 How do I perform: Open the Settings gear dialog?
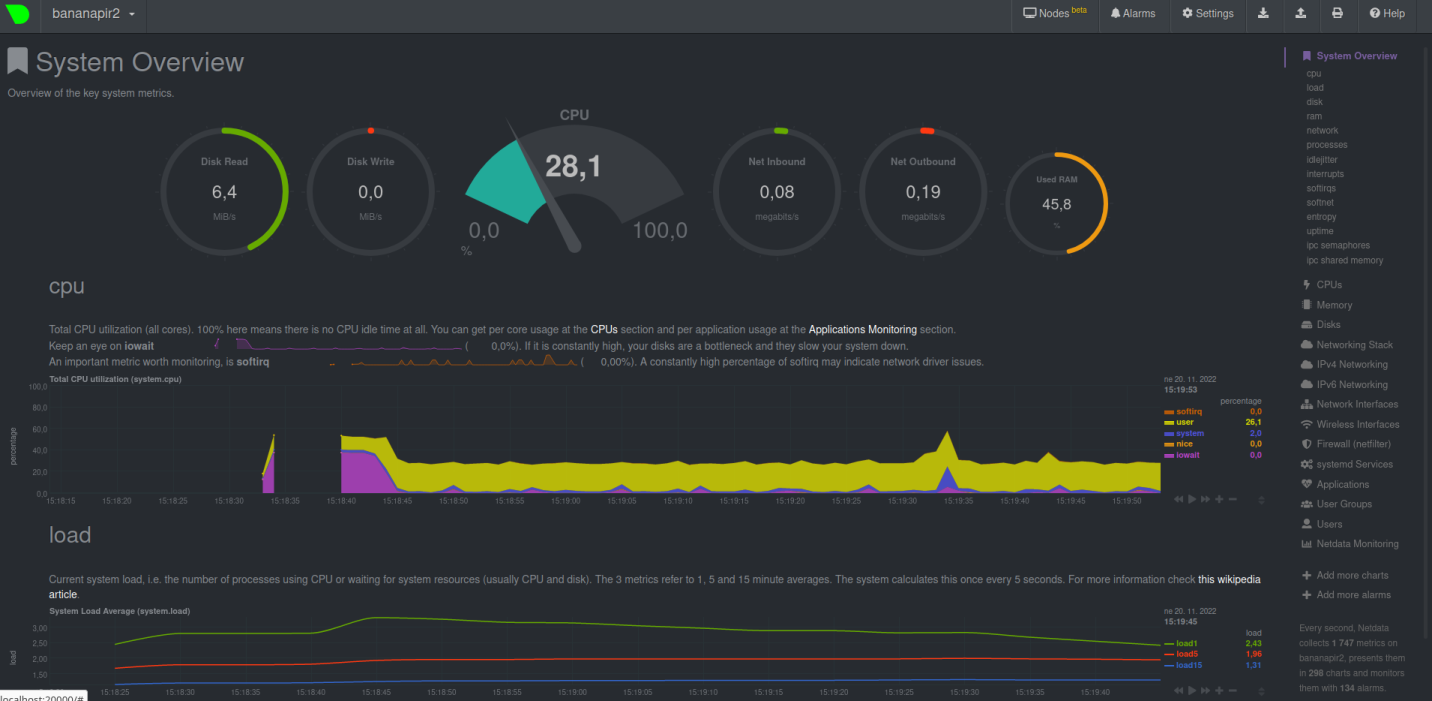coord(1207,14)
